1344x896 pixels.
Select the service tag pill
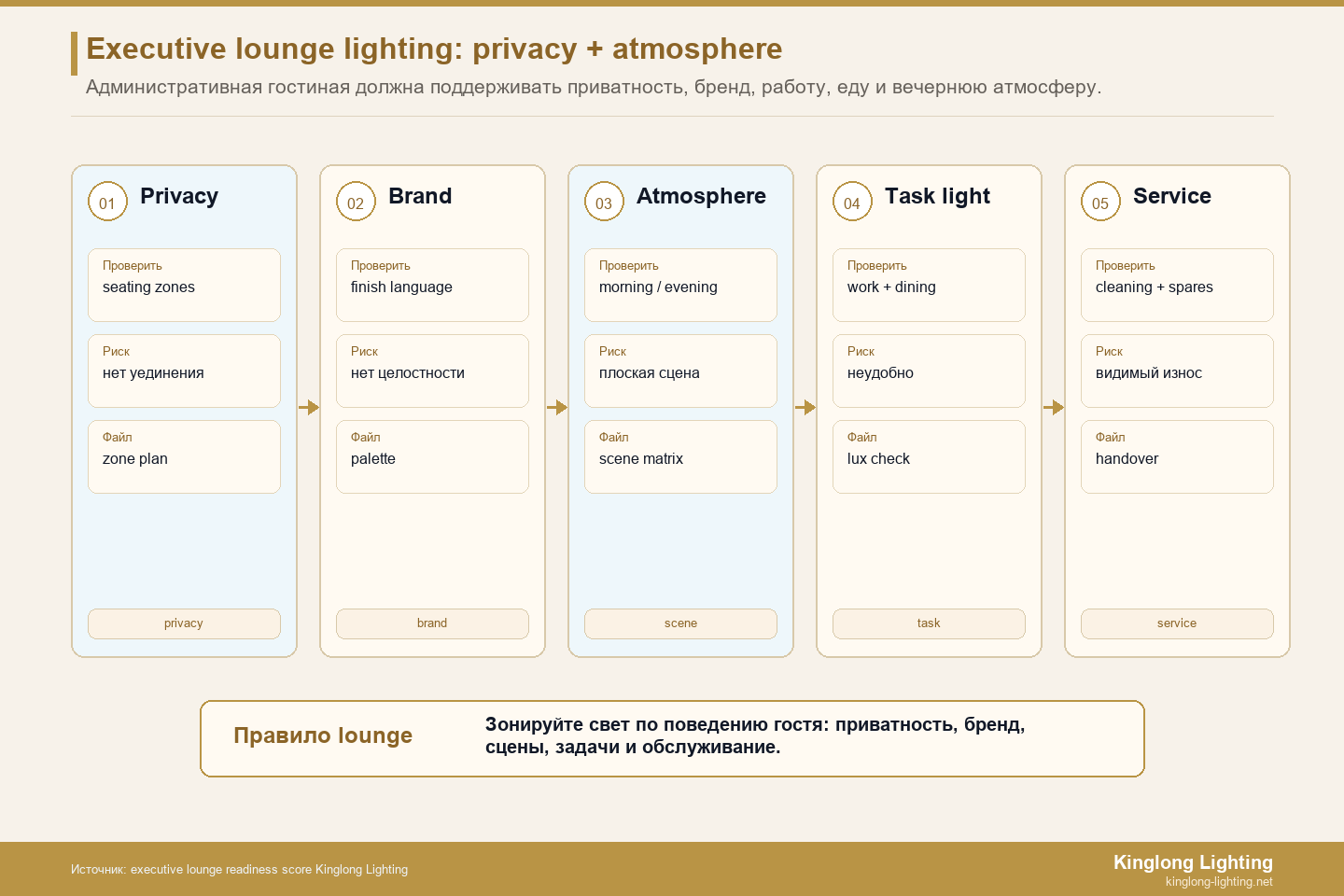click(x=1177, y=623)
